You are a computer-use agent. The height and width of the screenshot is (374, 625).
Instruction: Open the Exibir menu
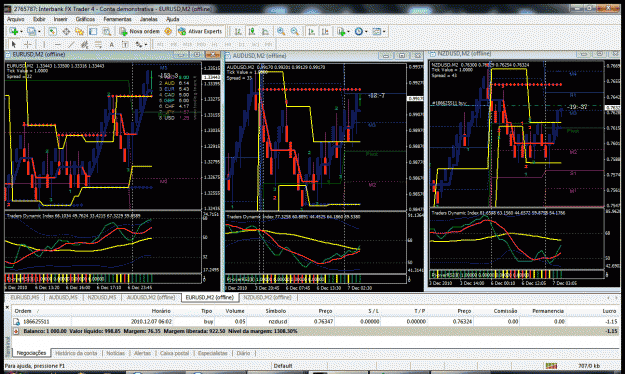pyautogui.click(x=39, y=19)
